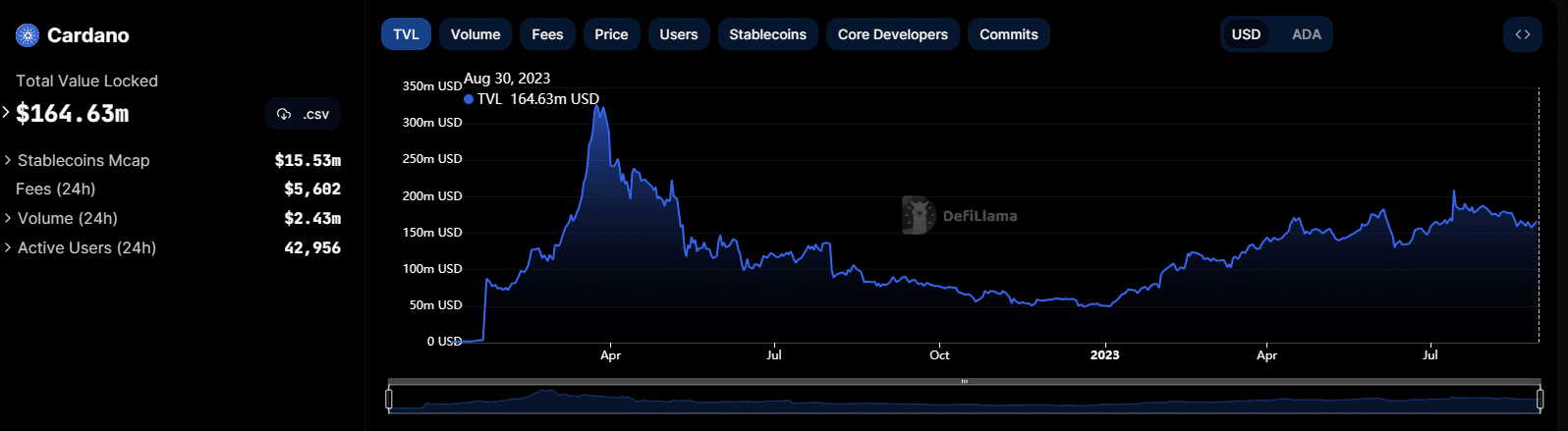Click the download icon in .csv button

pyautogui.click(x=284, y=114)
